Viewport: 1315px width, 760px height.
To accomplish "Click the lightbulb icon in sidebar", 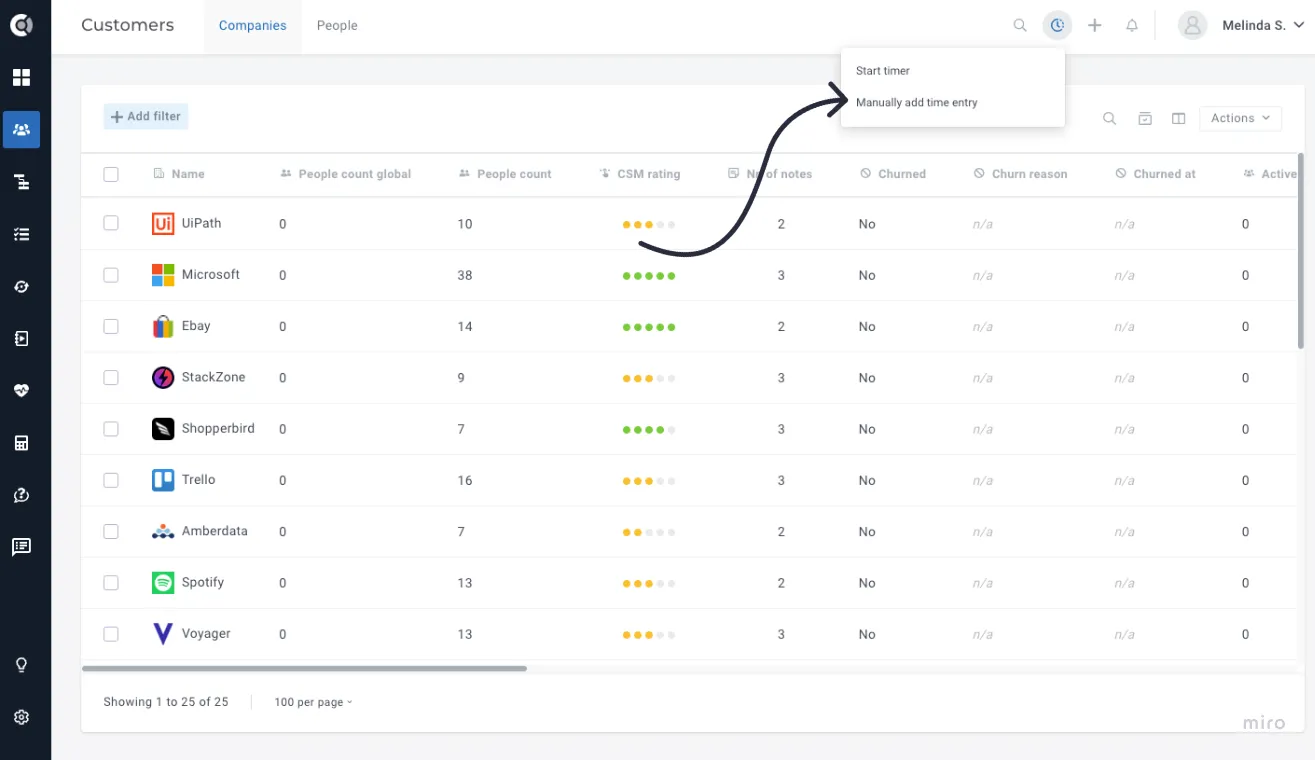I will click(x=21, y=665).
